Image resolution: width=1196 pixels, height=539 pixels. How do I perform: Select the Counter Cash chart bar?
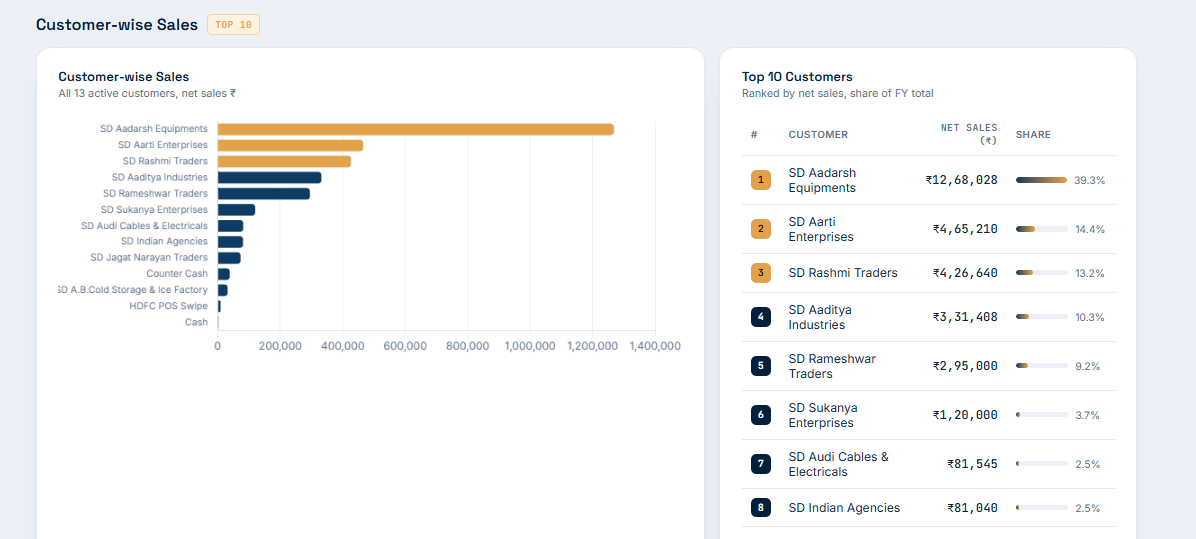point(223,274)
